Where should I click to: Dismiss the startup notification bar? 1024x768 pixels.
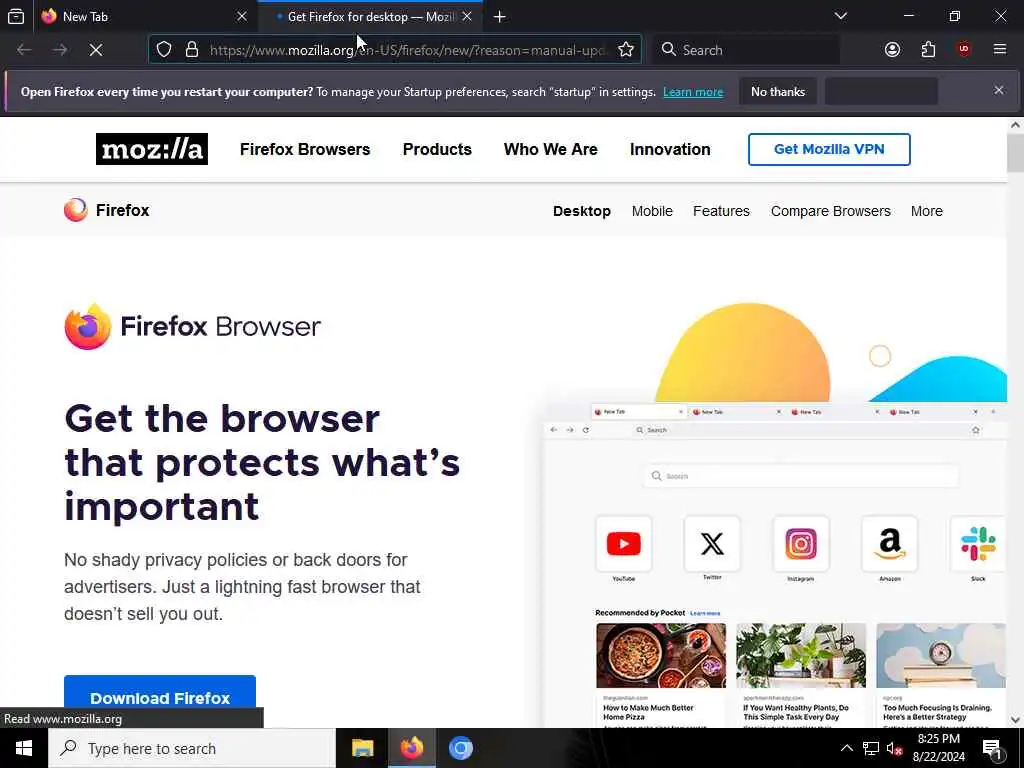pos(999,90)
